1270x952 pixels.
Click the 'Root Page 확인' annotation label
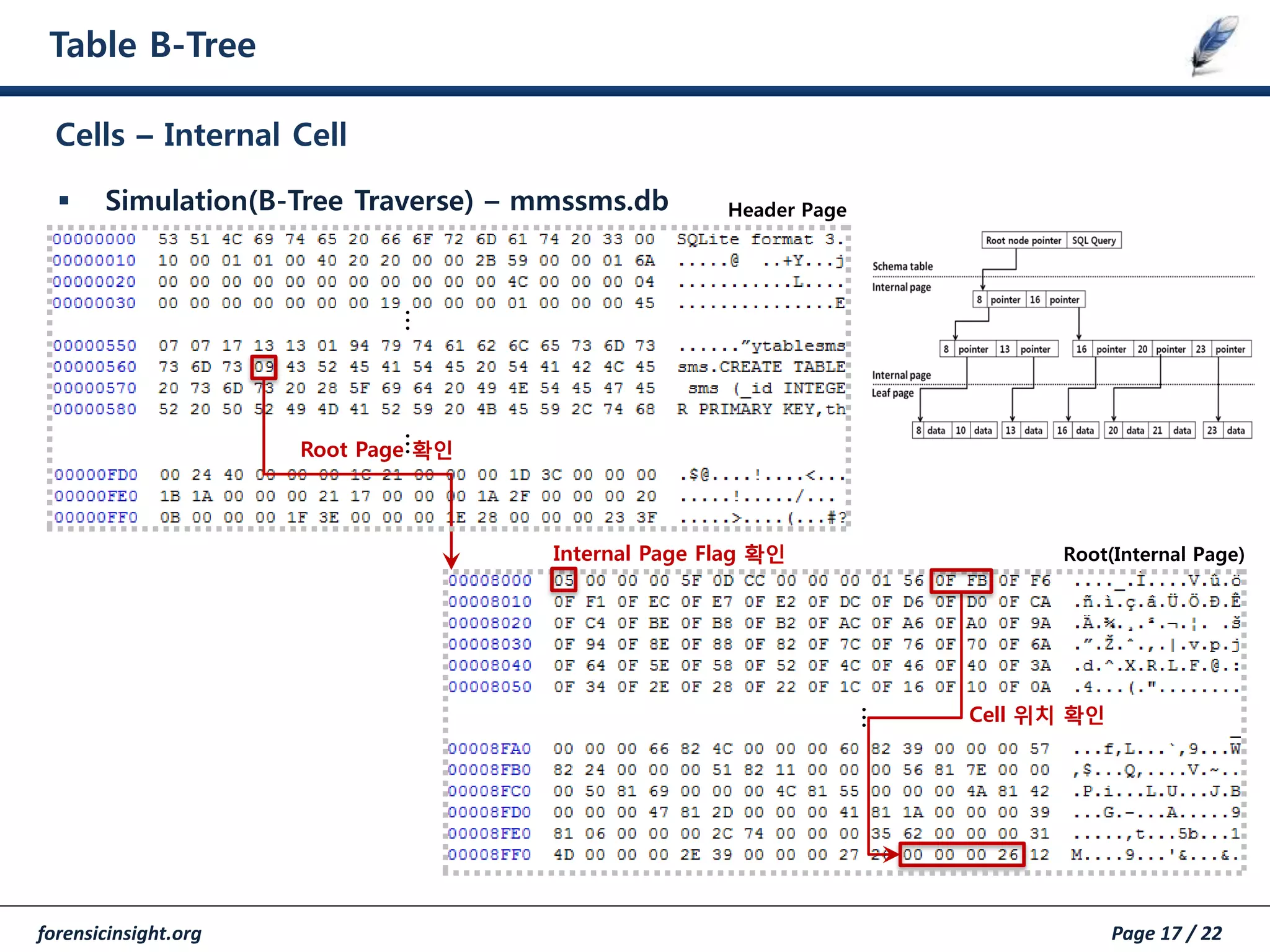376,449
